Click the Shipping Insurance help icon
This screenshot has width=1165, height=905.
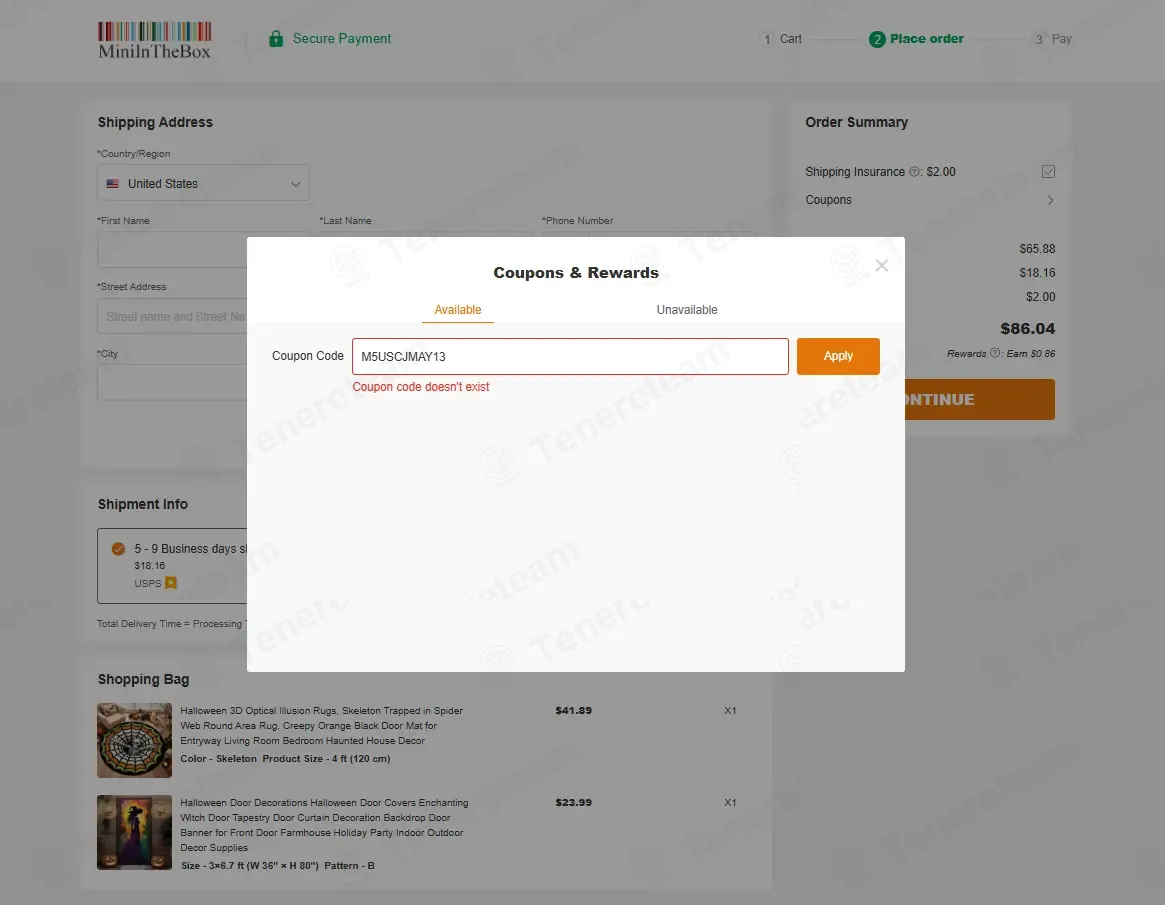coord(915,172)
